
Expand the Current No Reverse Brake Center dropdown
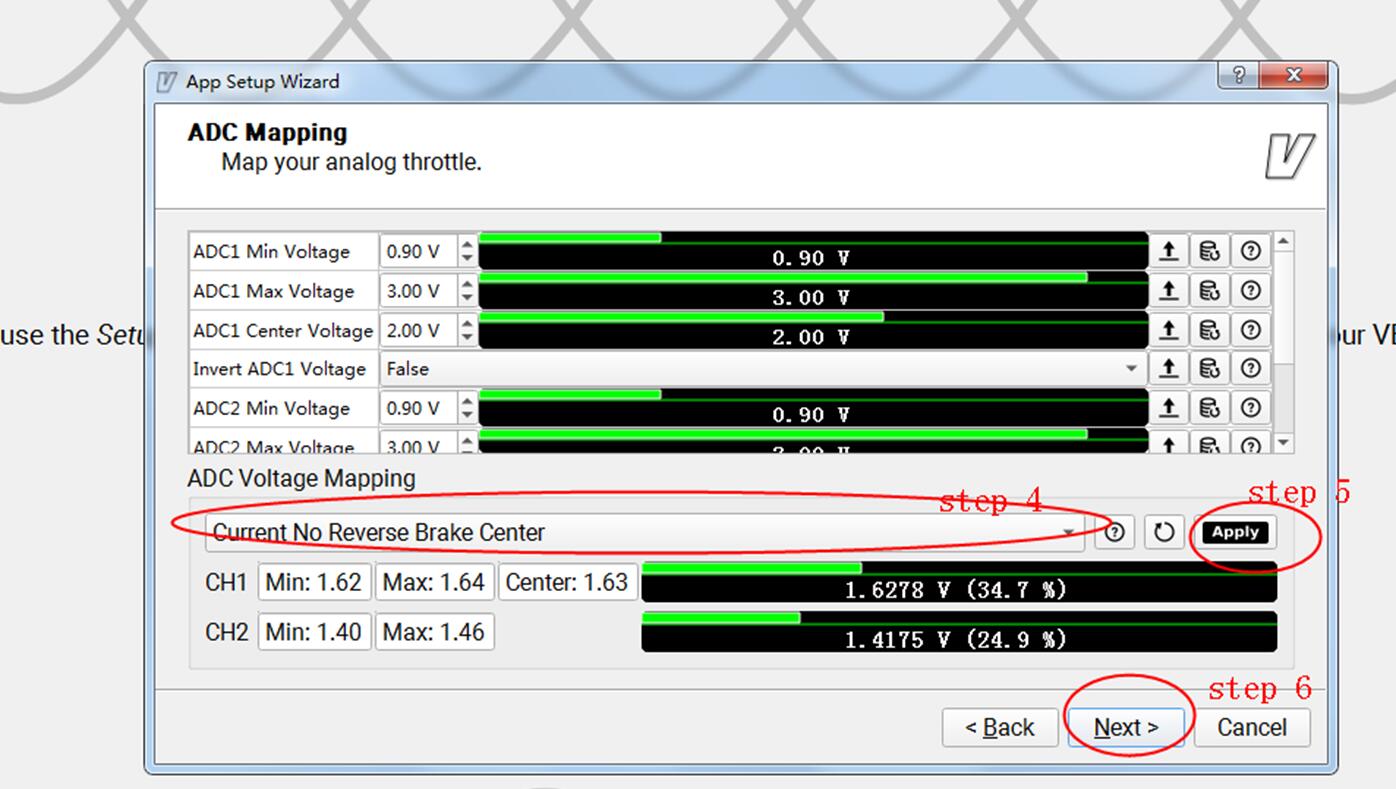(x=1069, y=532)
